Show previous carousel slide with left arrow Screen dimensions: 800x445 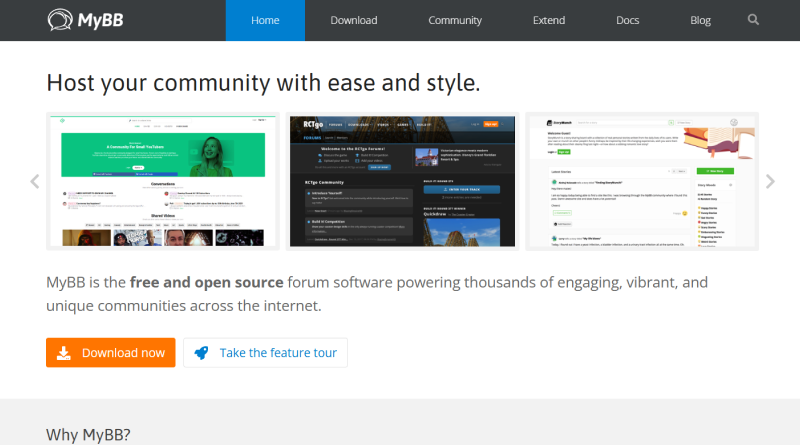[x=35, y=181]
